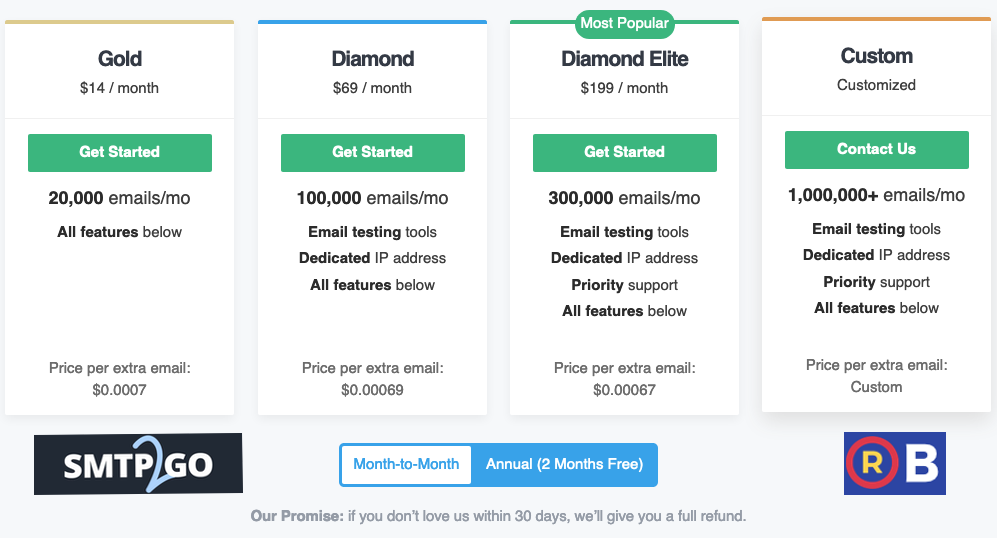Click the Most Popular badge

pyautogui.click(x=624, y=24)
